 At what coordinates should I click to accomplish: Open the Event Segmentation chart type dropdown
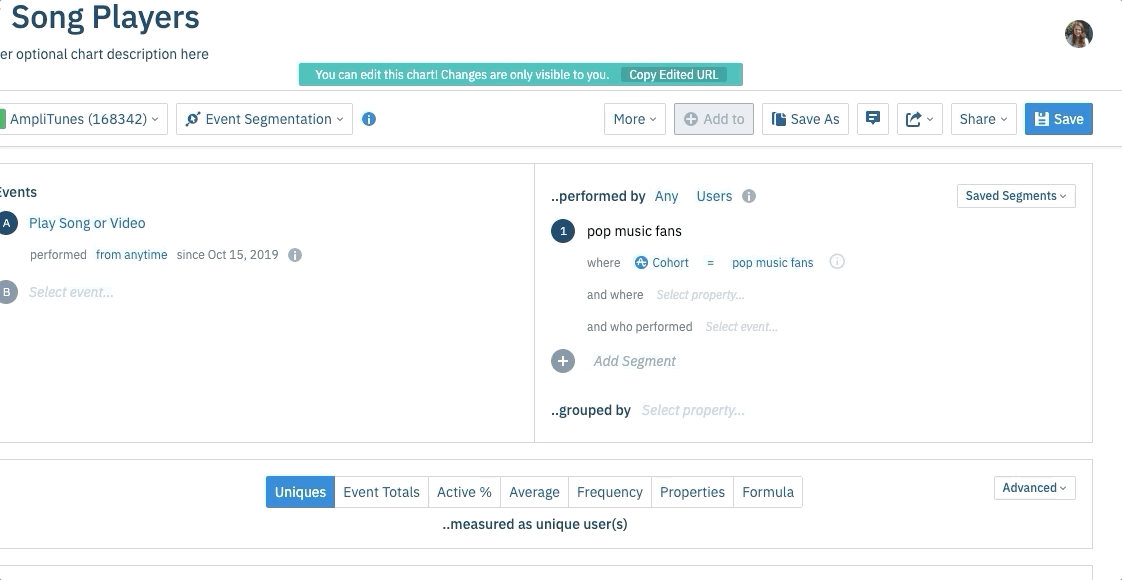point(265,119)
